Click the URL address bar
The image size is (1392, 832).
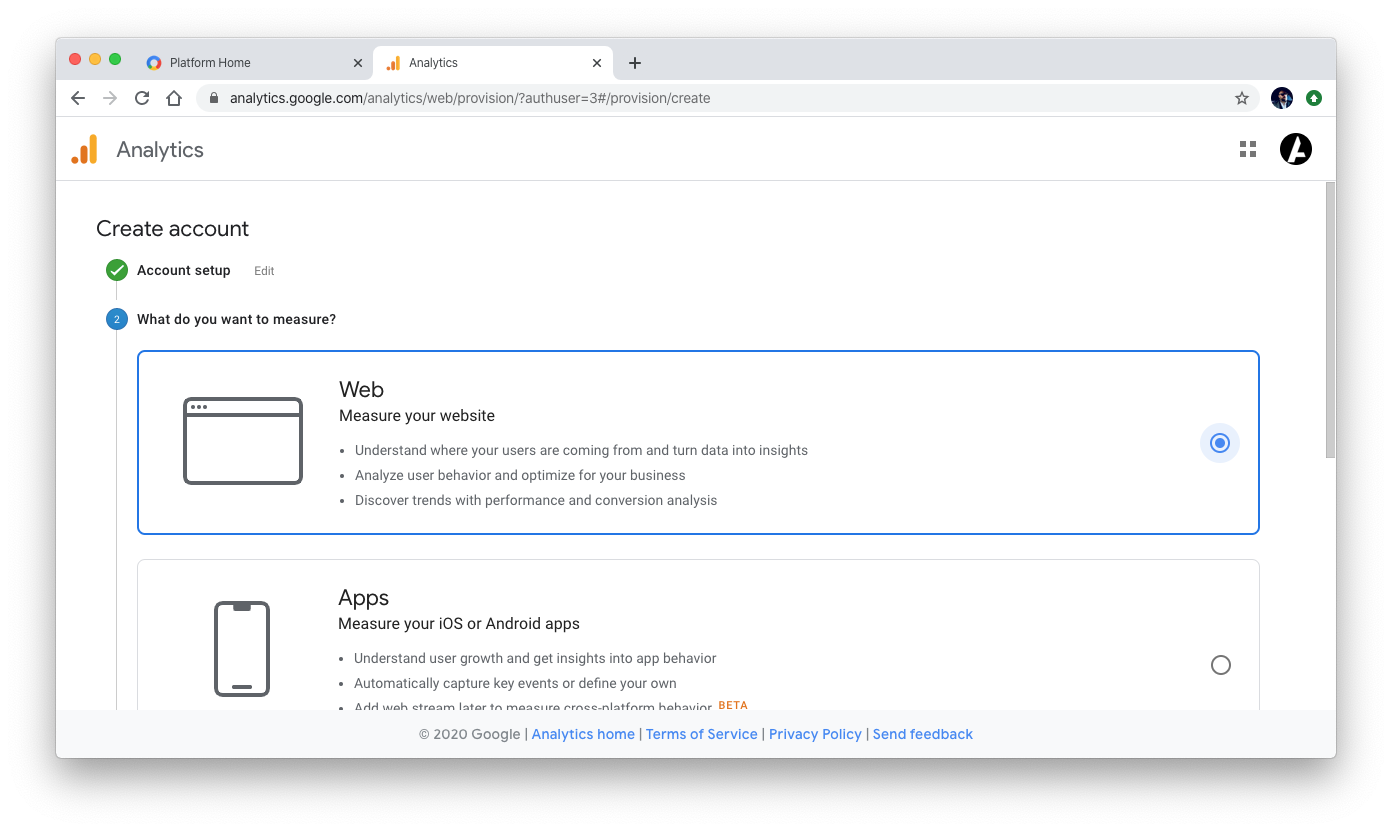728,98
